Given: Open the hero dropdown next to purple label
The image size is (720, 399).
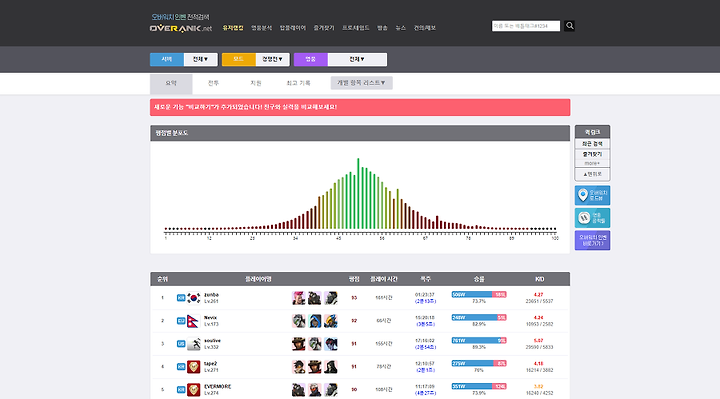Looking at the screenshot, I should pos(357,59).
